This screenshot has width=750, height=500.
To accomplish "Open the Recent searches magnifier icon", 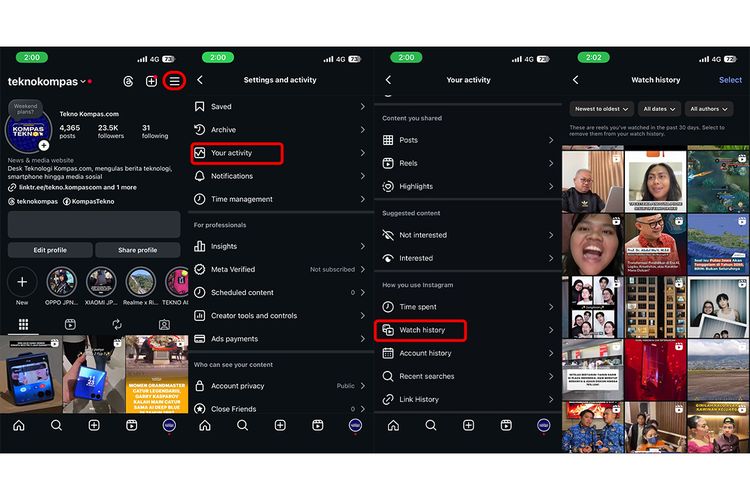I will point(388,376).
